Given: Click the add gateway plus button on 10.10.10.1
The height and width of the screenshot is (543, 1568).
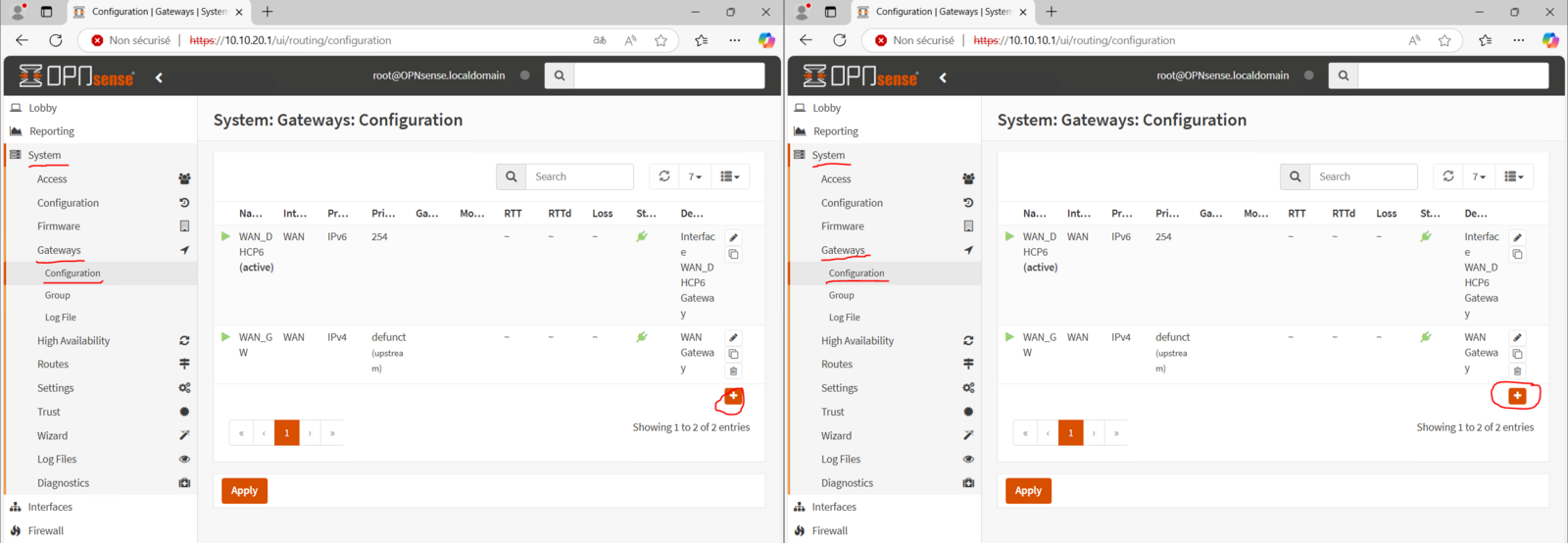Looking at the screenshot, I should click(x=1517, y=396).
